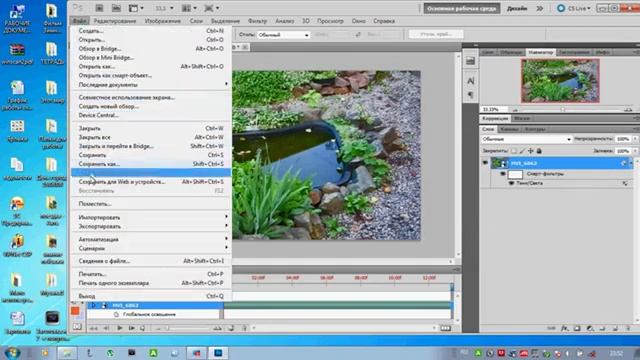This screenshot has height=360, width=640.
Task: Click the add layer style fx icon
Action: [564, 328]
